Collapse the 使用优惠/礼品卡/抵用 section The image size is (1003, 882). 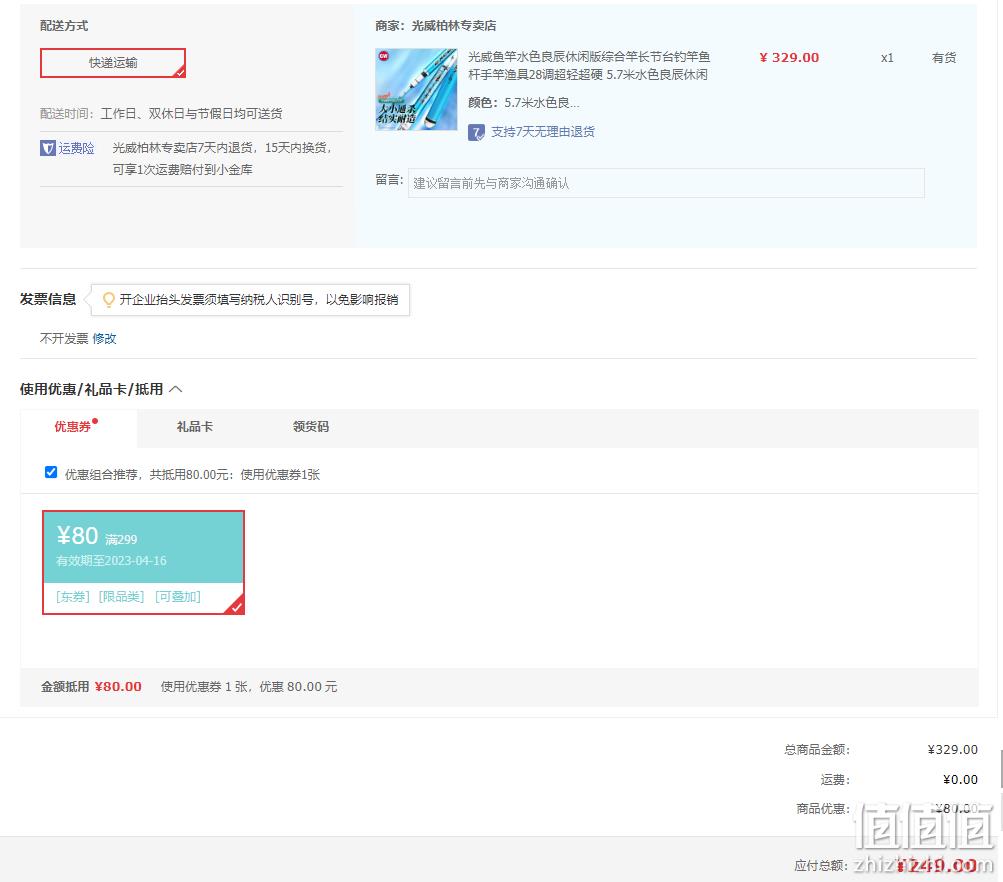coord(176,389)
